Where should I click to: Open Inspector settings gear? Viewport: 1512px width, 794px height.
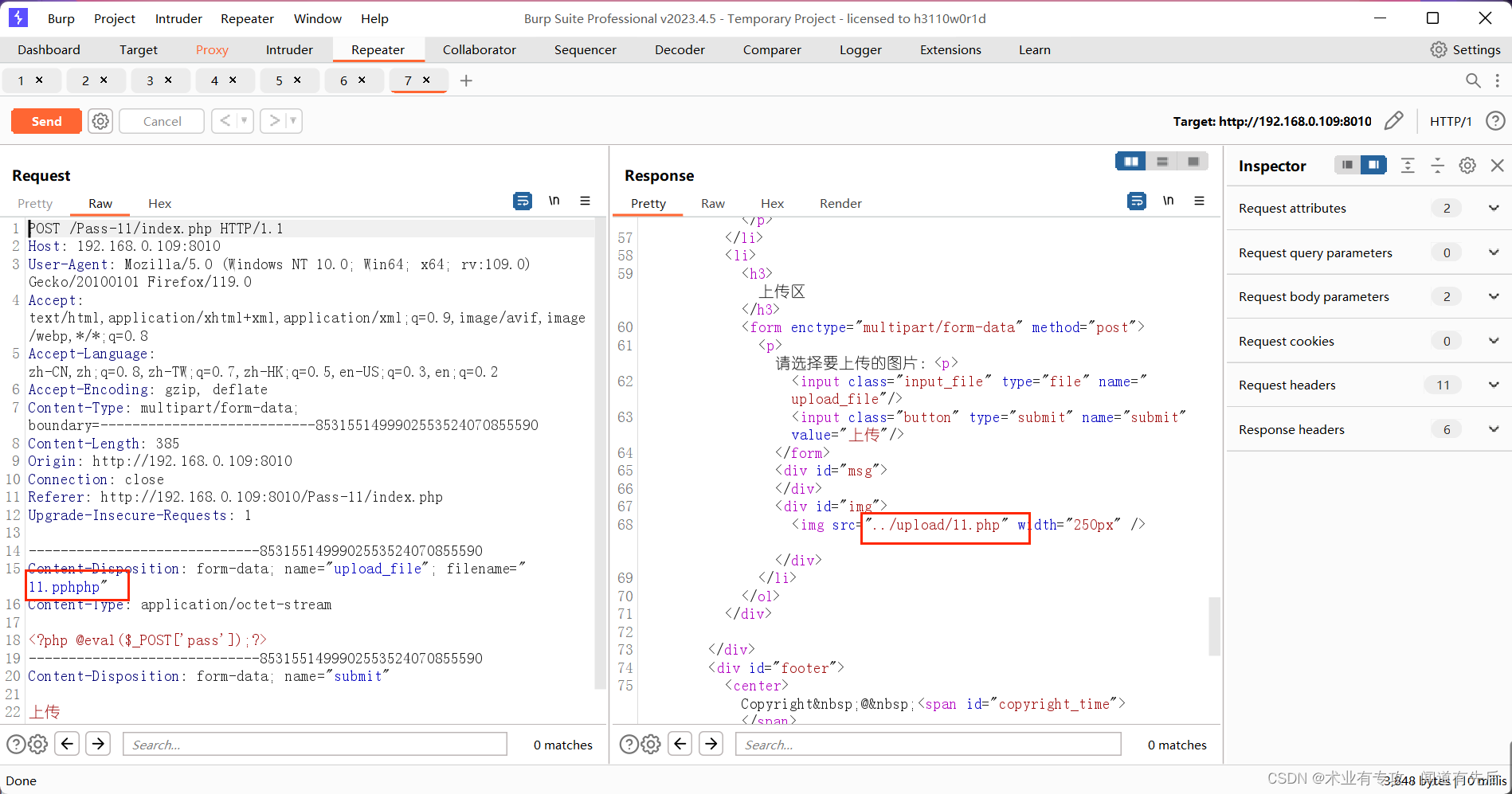[1467, 165]
